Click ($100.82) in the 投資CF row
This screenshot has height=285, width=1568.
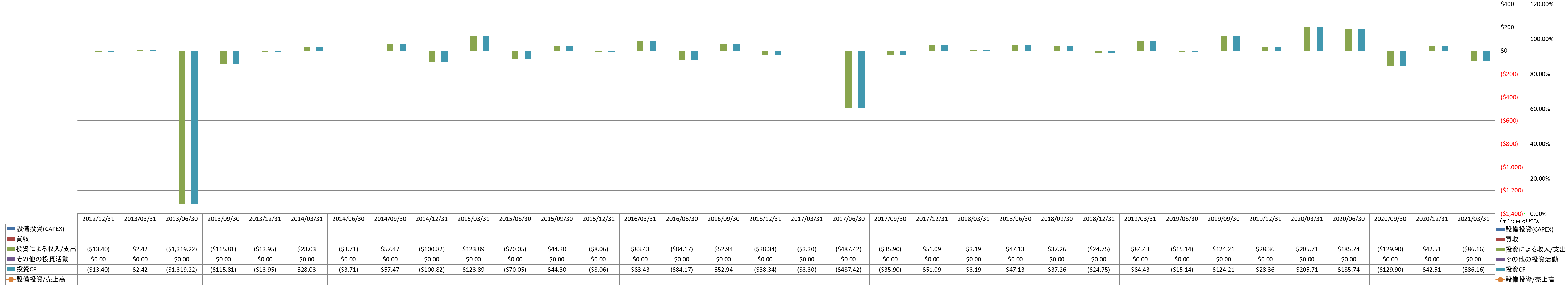[432, 269]
